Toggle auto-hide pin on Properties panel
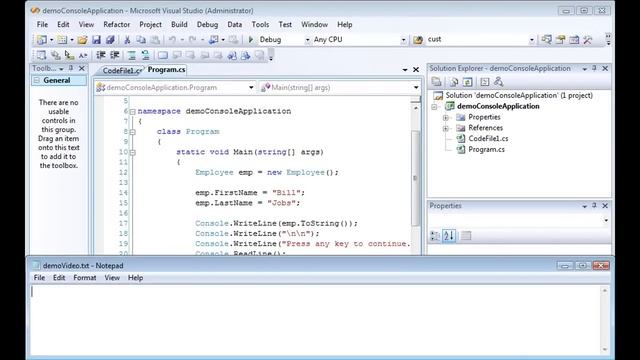Viewport: 640px width, 360px height. point(594,206)
